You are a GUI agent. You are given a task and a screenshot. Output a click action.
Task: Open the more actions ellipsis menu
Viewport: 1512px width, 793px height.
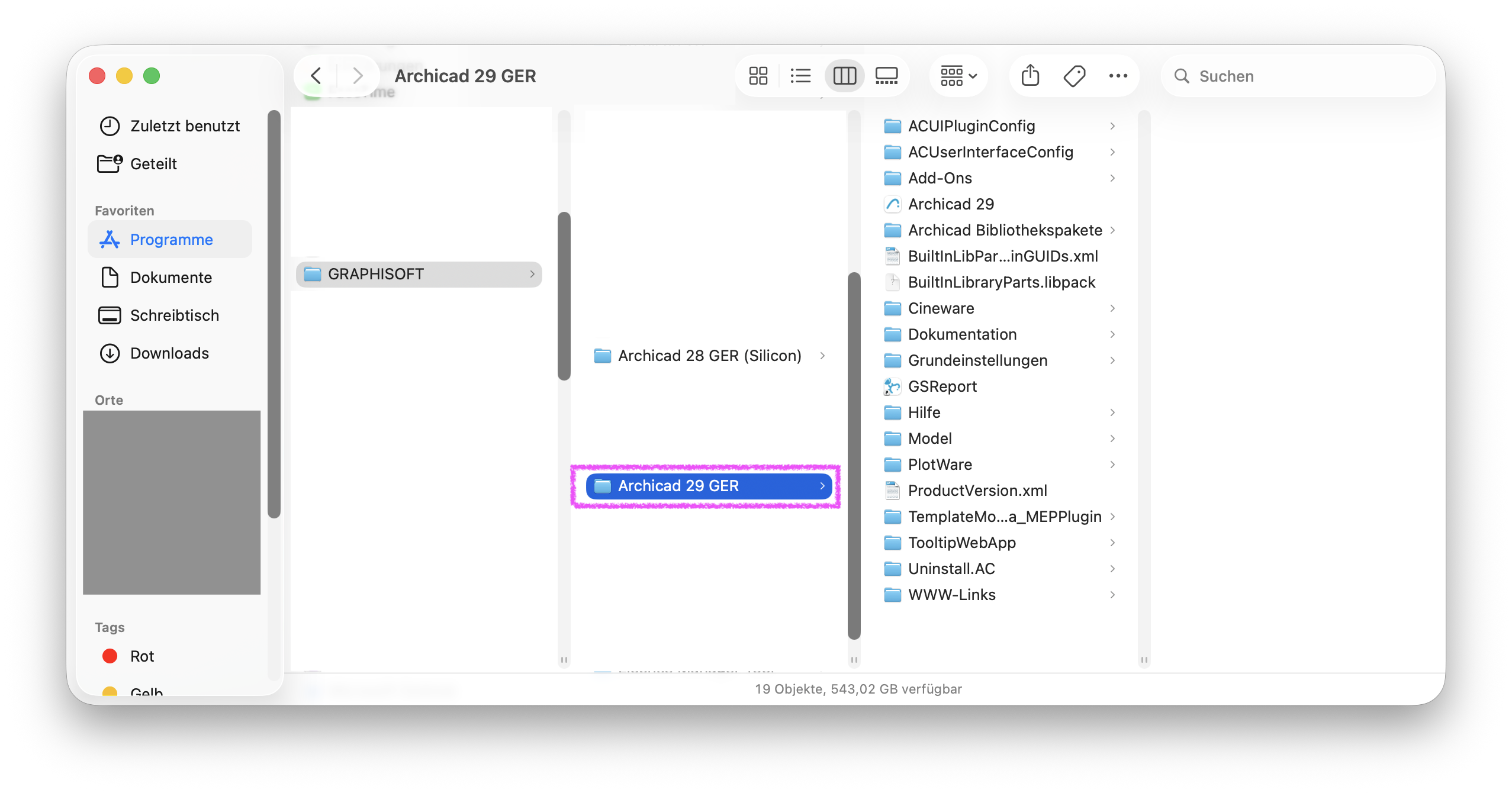click(x=1118, y=76)
